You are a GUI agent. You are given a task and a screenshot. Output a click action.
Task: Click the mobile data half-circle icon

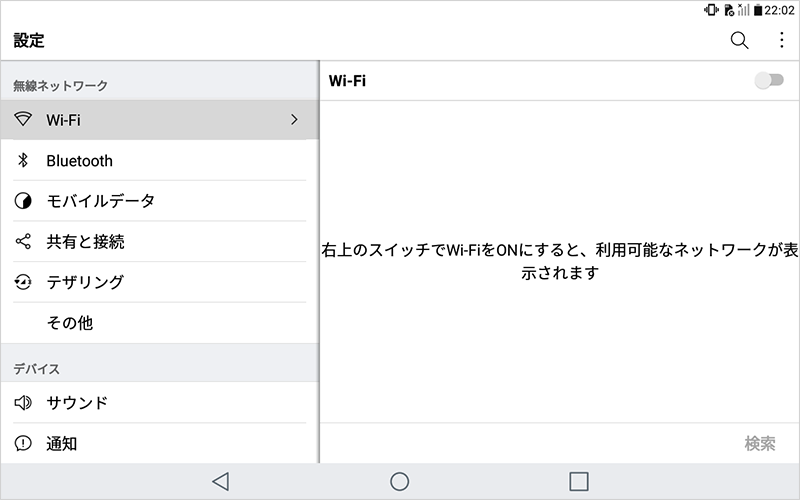[23, 201]
